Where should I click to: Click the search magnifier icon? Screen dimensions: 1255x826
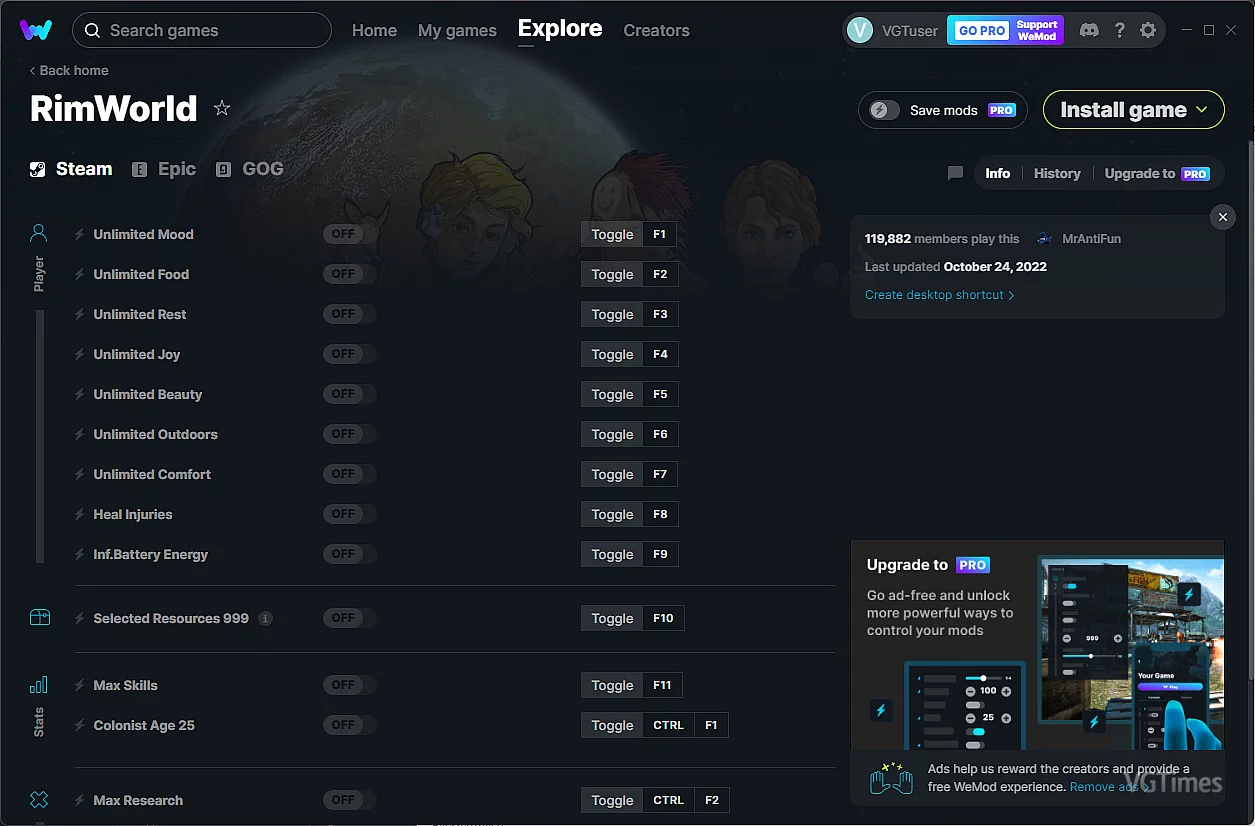(x=92, y=30)
